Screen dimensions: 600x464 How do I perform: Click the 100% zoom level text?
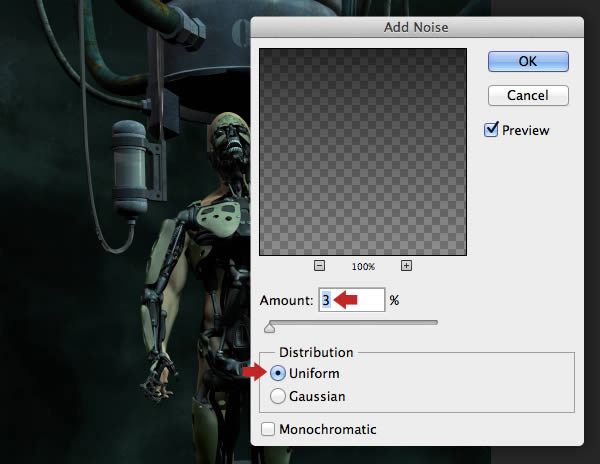[363, 267]
